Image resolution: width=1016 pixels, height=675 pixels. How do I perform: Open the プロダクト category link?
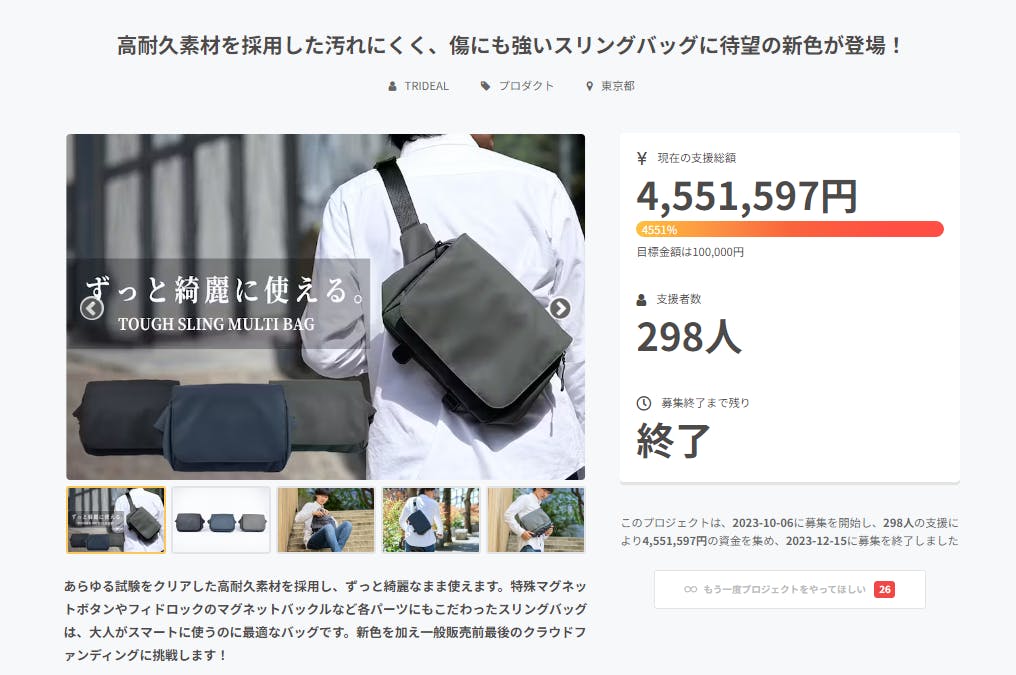click(x=526, y=86)
